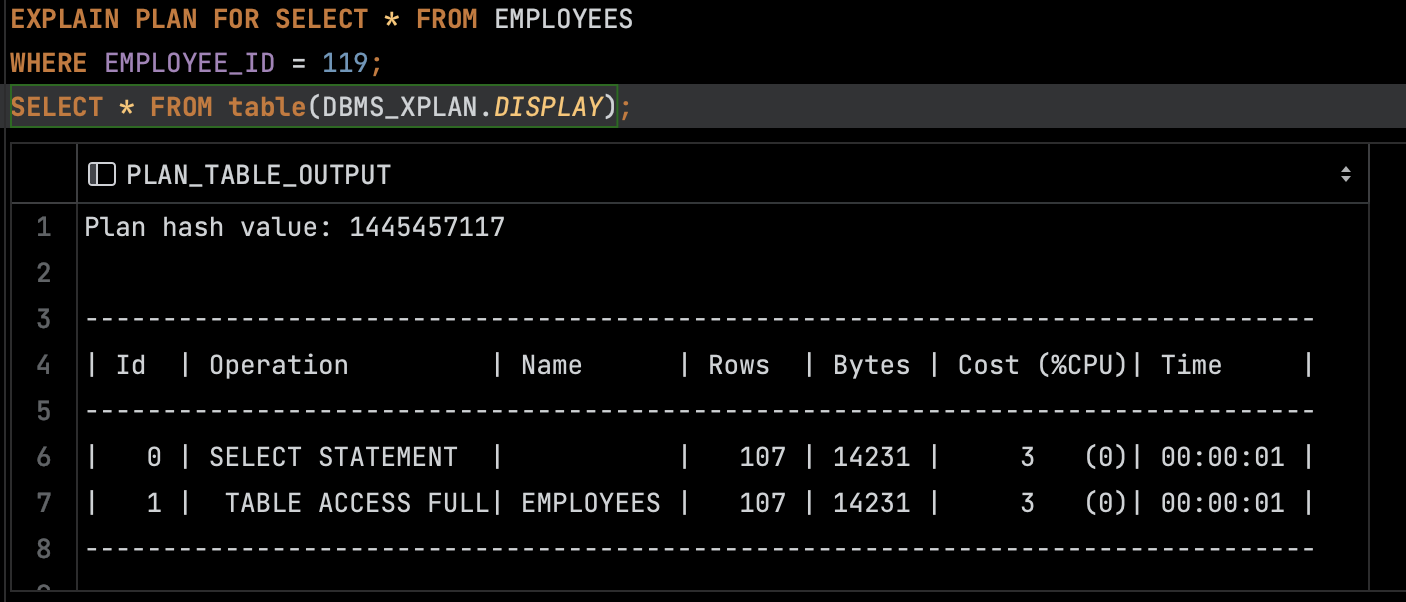This screenshot has height=602, width=1406.
Task: Click row number 6 in the grid gutter
Action: 43,457
